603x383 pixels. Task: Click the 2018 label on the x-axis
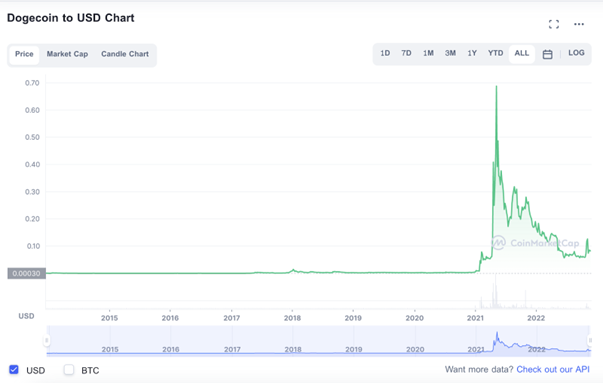click(292, 318)
